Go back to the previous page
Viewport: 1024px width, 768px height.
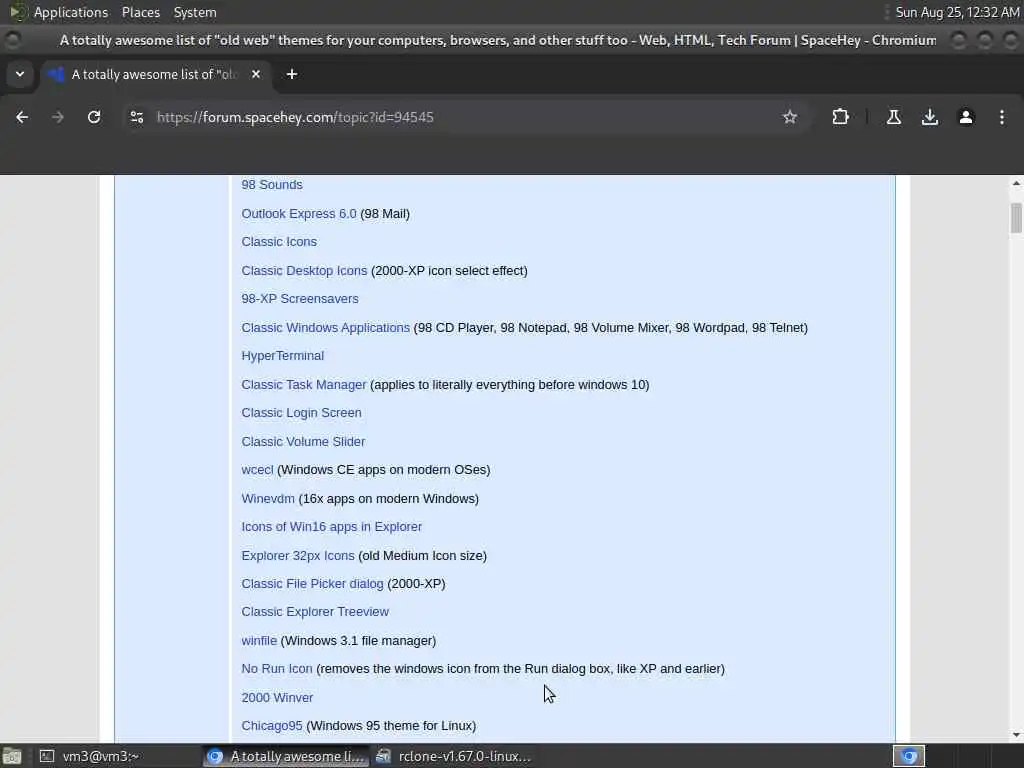(22, 117)
